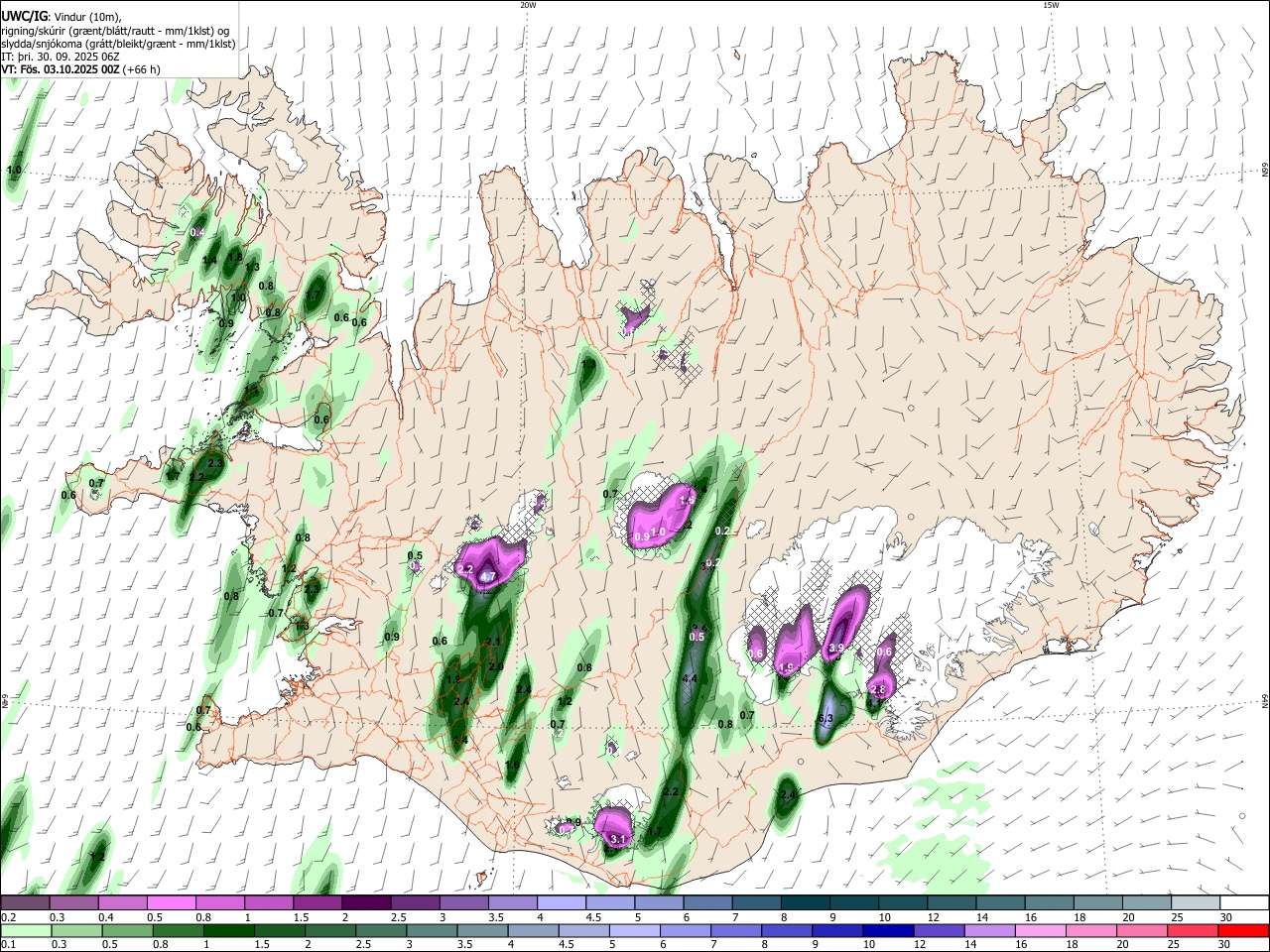Click the 'slydda/snjókoma' legend description line
The height and width of the screenshot is (952, 1270).
tap(118, 44)
